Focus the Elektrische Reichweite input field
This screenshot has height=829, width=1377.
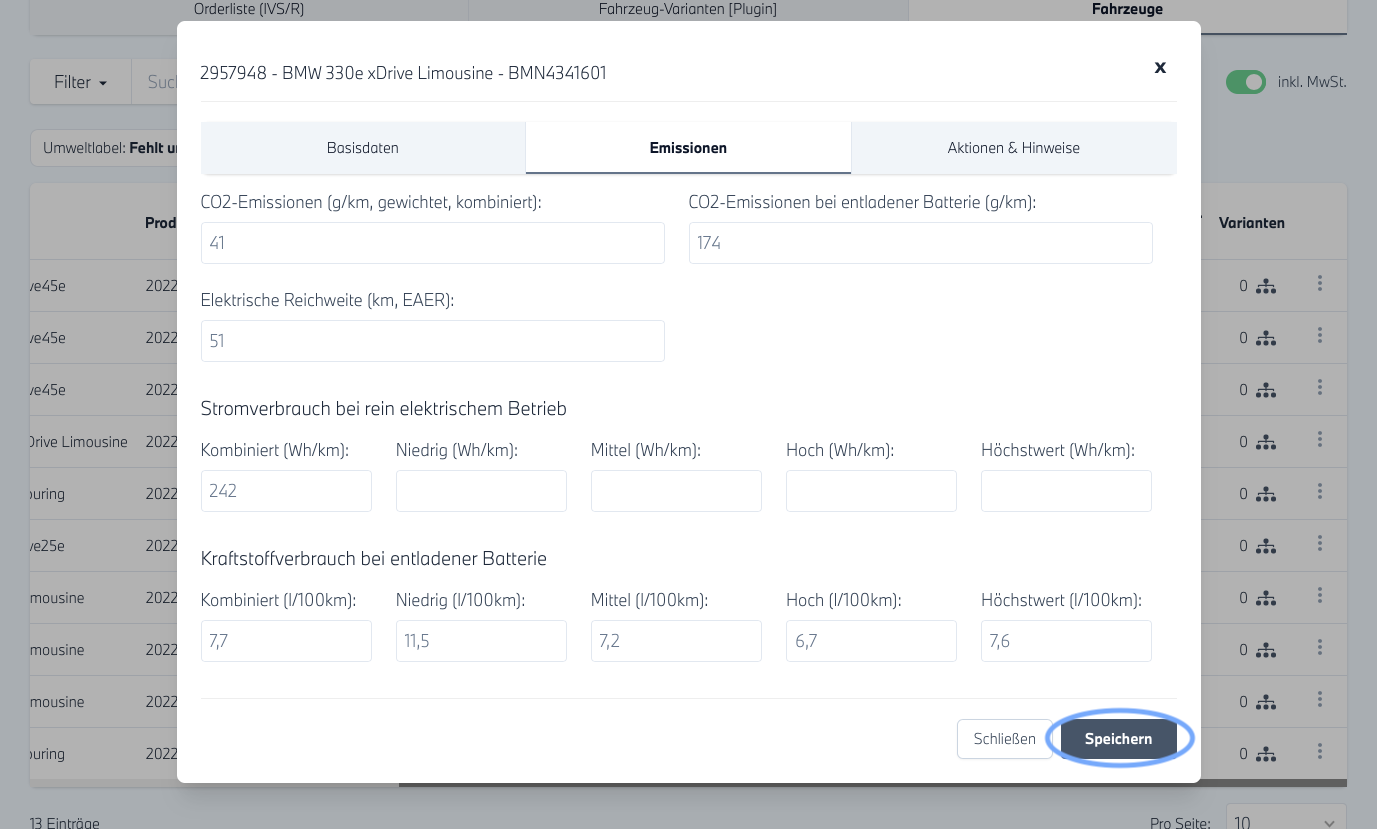[x=432, y=341]
